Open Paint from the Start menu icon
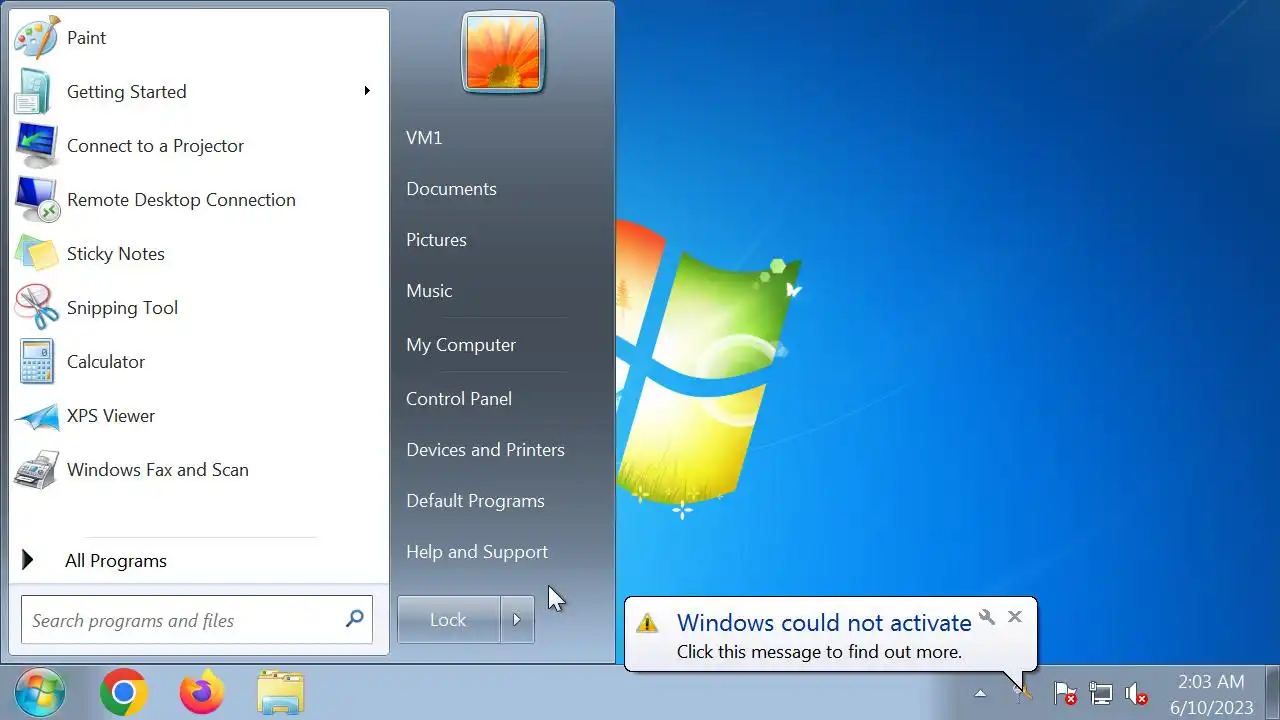1280x720 pixels. pyautogui.click(x=37, y=38)
